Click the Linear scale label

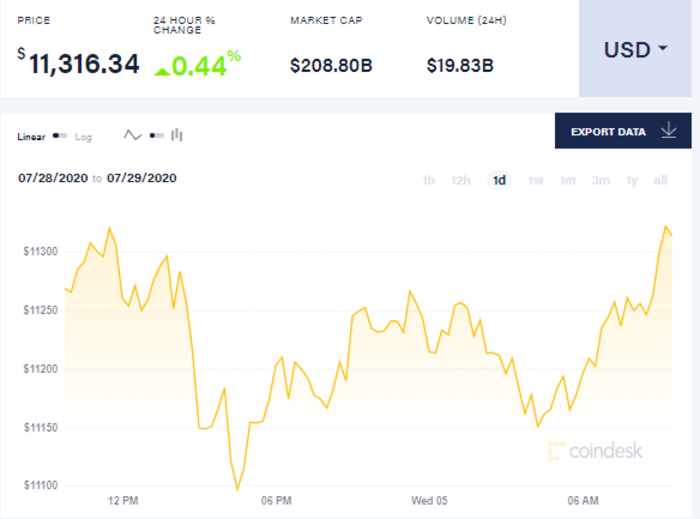pos(31,136)
